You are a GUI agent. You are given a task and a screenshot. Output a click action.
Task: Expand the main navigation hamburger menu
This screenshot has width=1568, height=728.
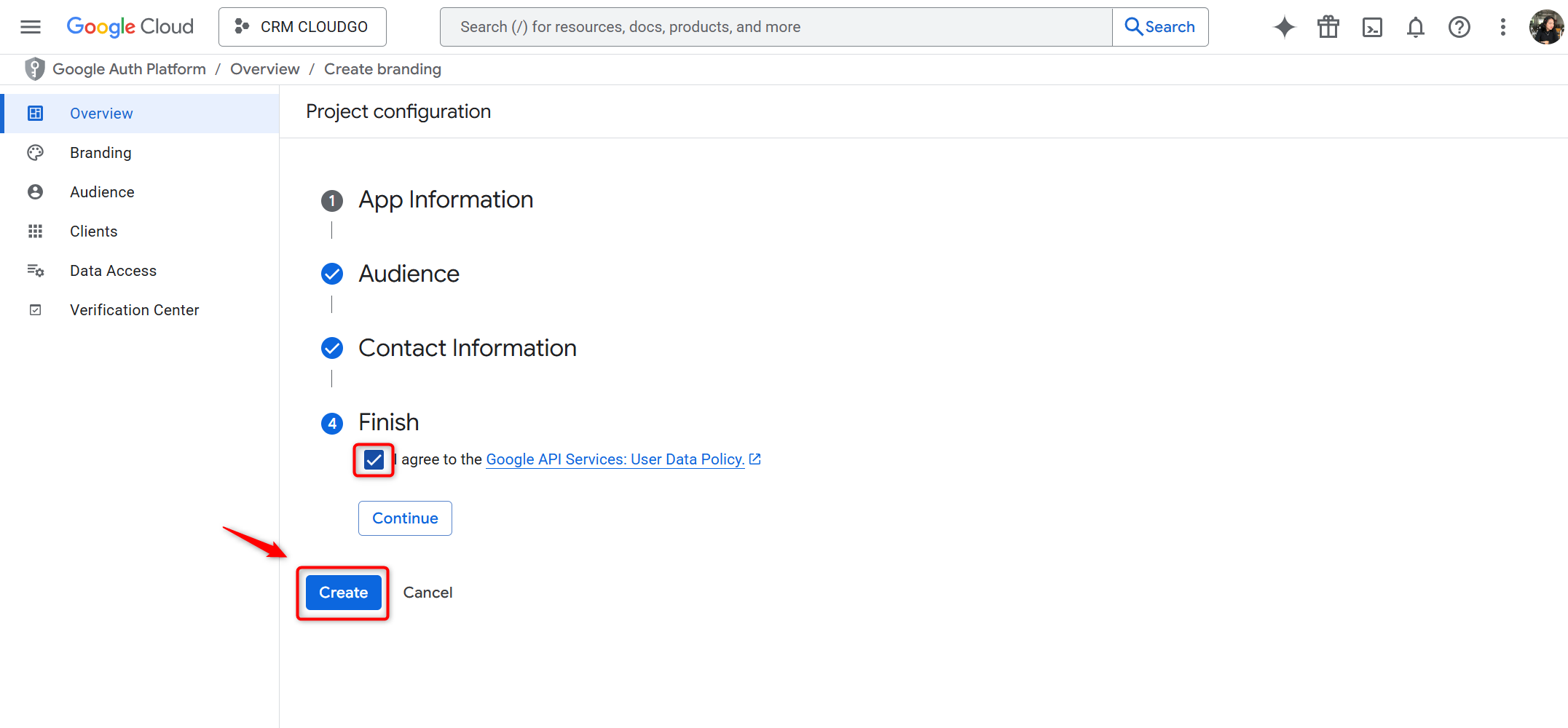pyautogui.click(x=30, y=26)
